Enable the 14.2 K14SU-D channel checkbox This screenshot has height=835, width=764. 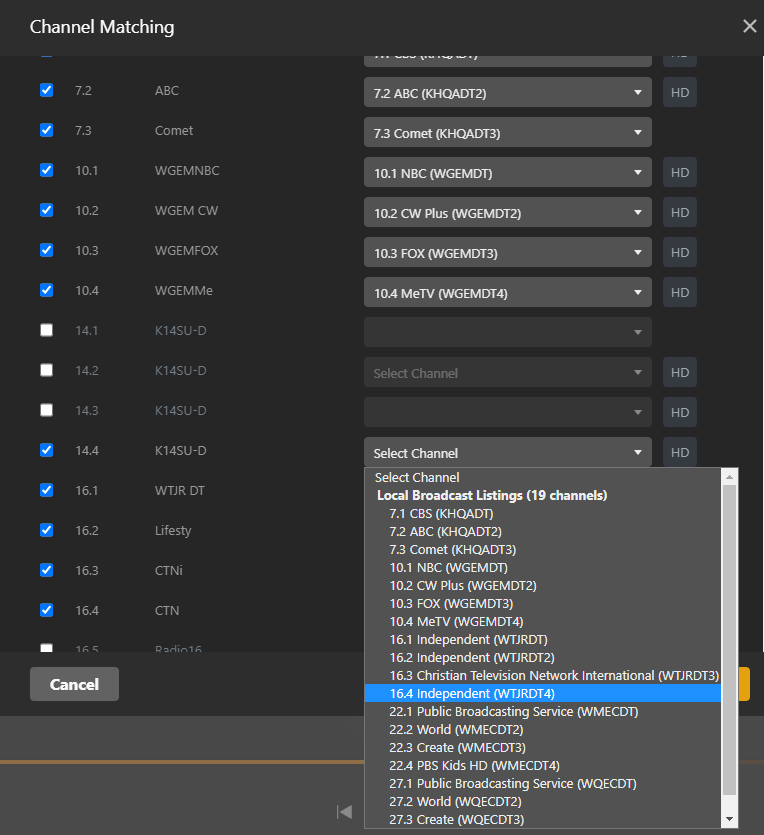tap(47, 370)
